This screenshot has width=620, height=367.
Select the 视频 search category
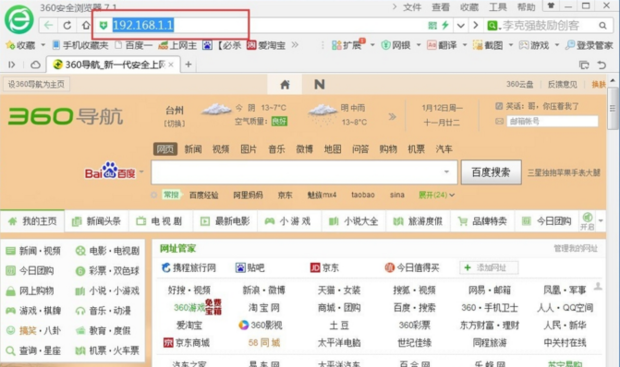[x=221, y=149]
